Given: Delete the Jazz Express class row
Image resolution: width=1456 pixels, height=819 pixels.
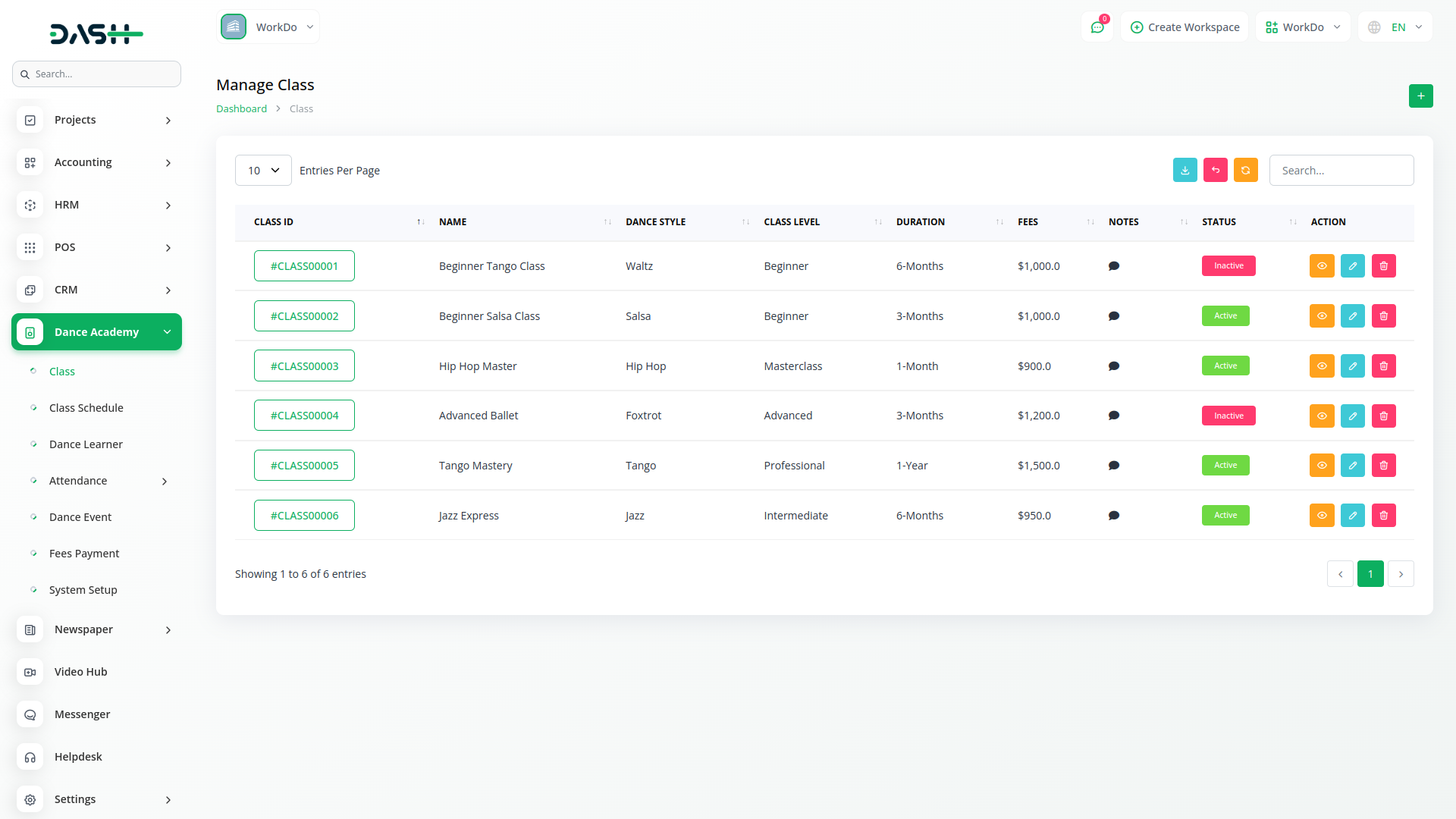Looking at the screenshot, I should tap(1383, 516).
